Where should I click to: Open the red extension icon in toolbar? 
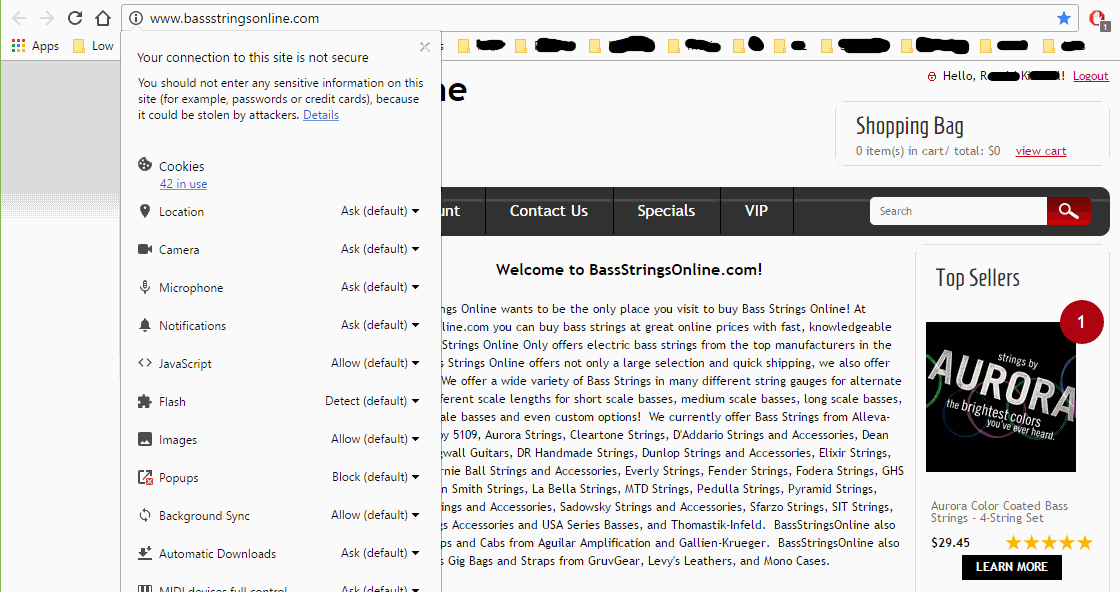(1099, 19)
